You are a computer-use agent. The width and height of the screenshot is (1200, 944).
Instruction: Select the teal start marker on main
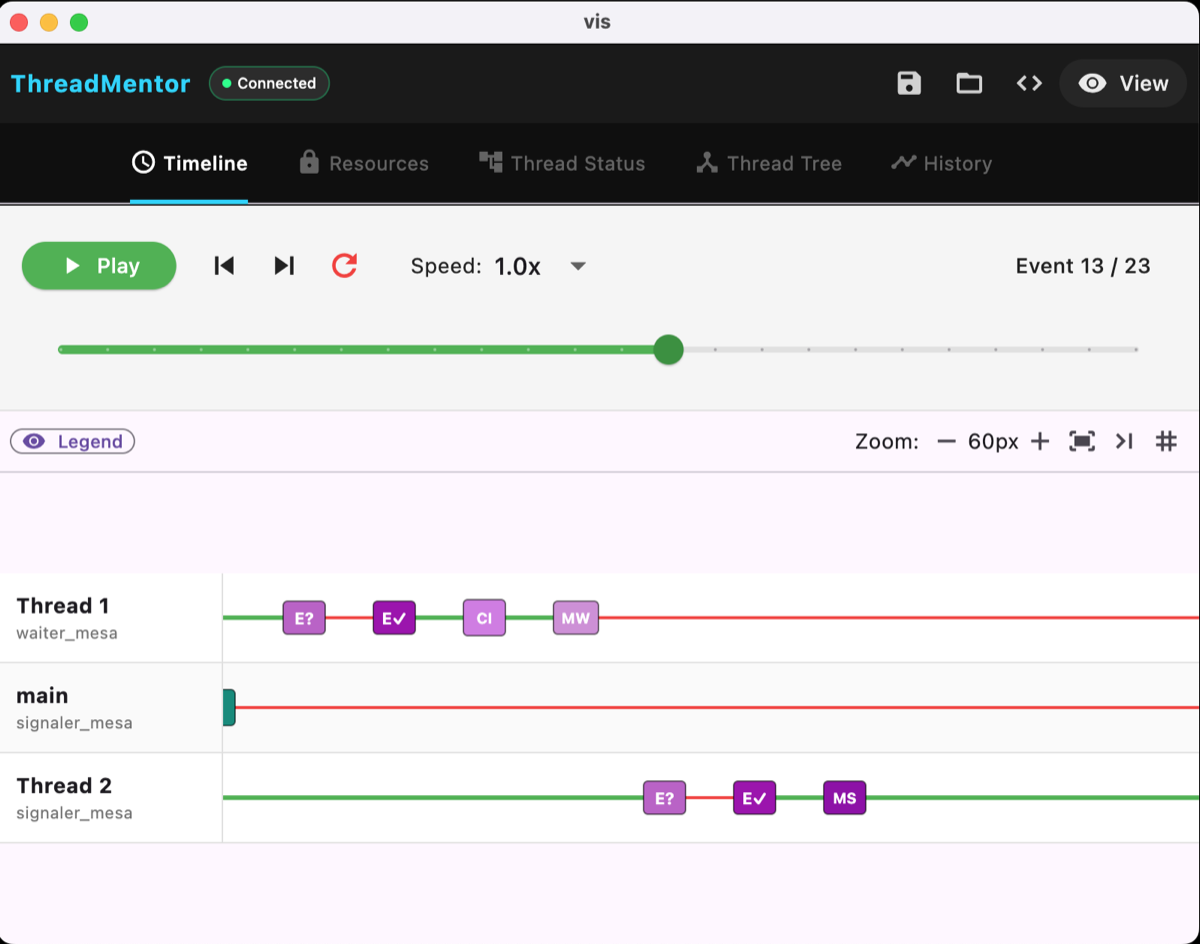click(x=229, y=708)
